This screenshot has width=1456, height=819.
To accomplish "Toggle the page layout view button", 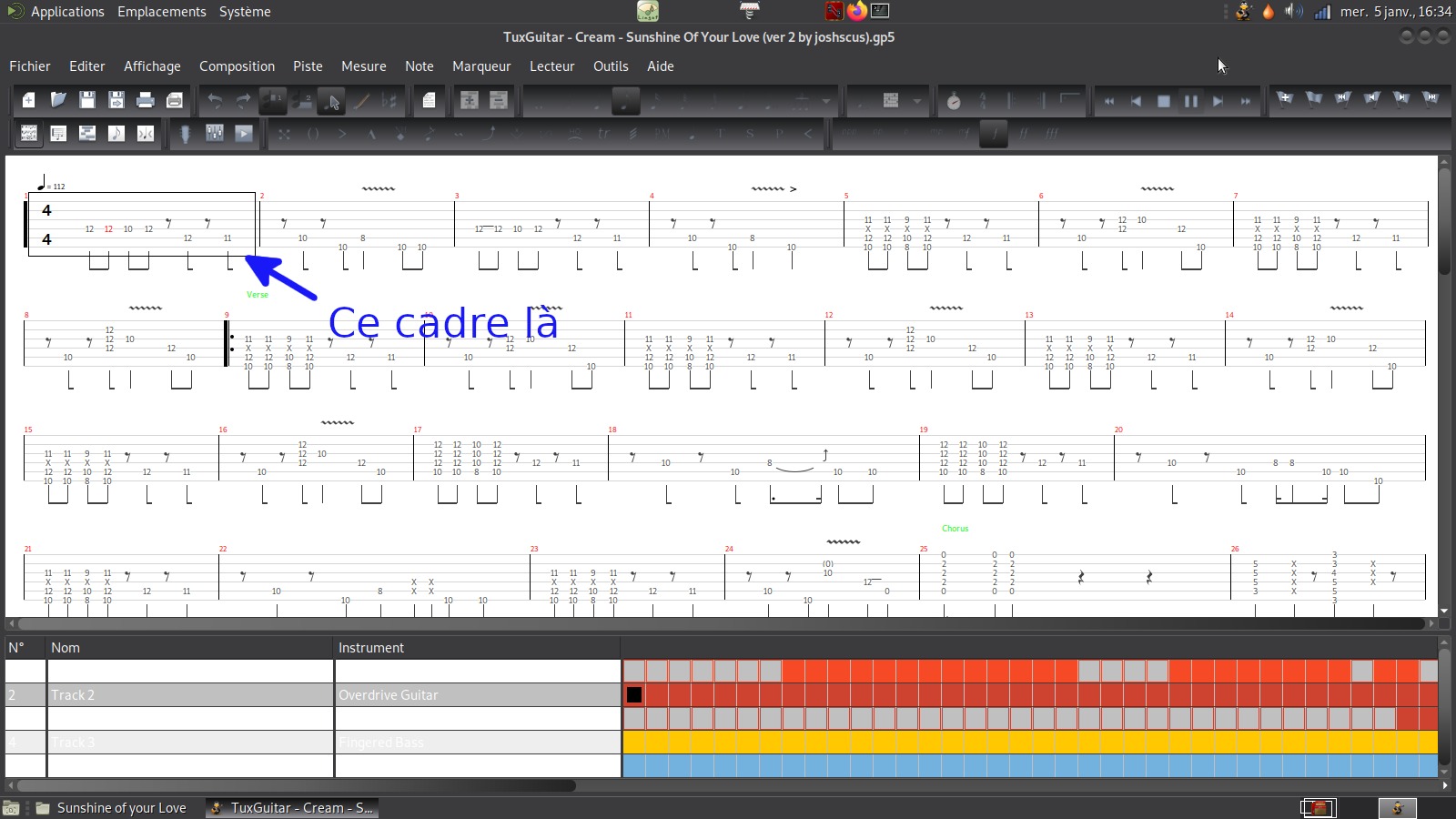I will 29,134.
